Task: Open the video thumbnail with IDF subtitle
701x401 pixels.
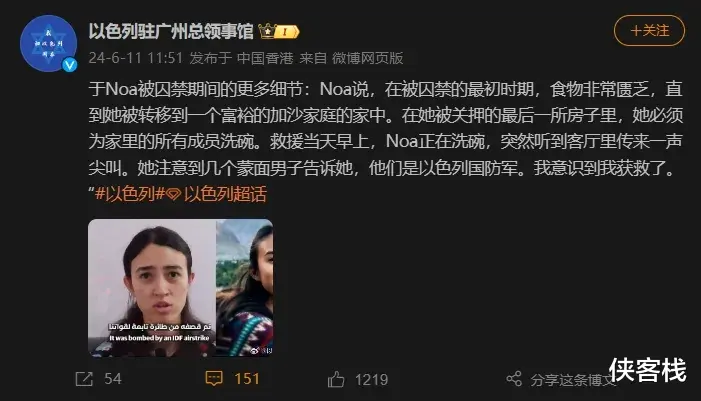Action: (152, 287)
